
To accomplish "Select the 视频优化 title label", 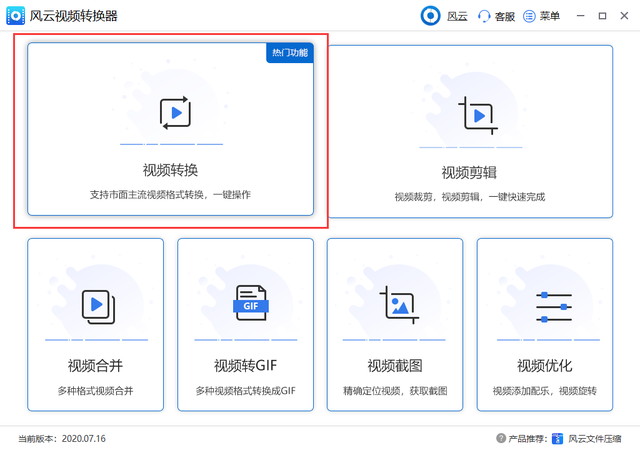I will tap(545, 365).
